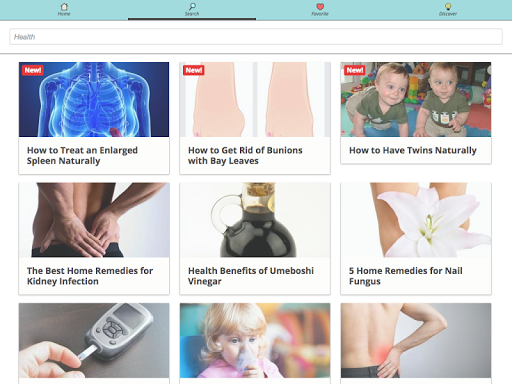Screen dimensions: 512x384
Task: Open the enlarged spleen X-ray thumbnail
Action: (94, 99)
